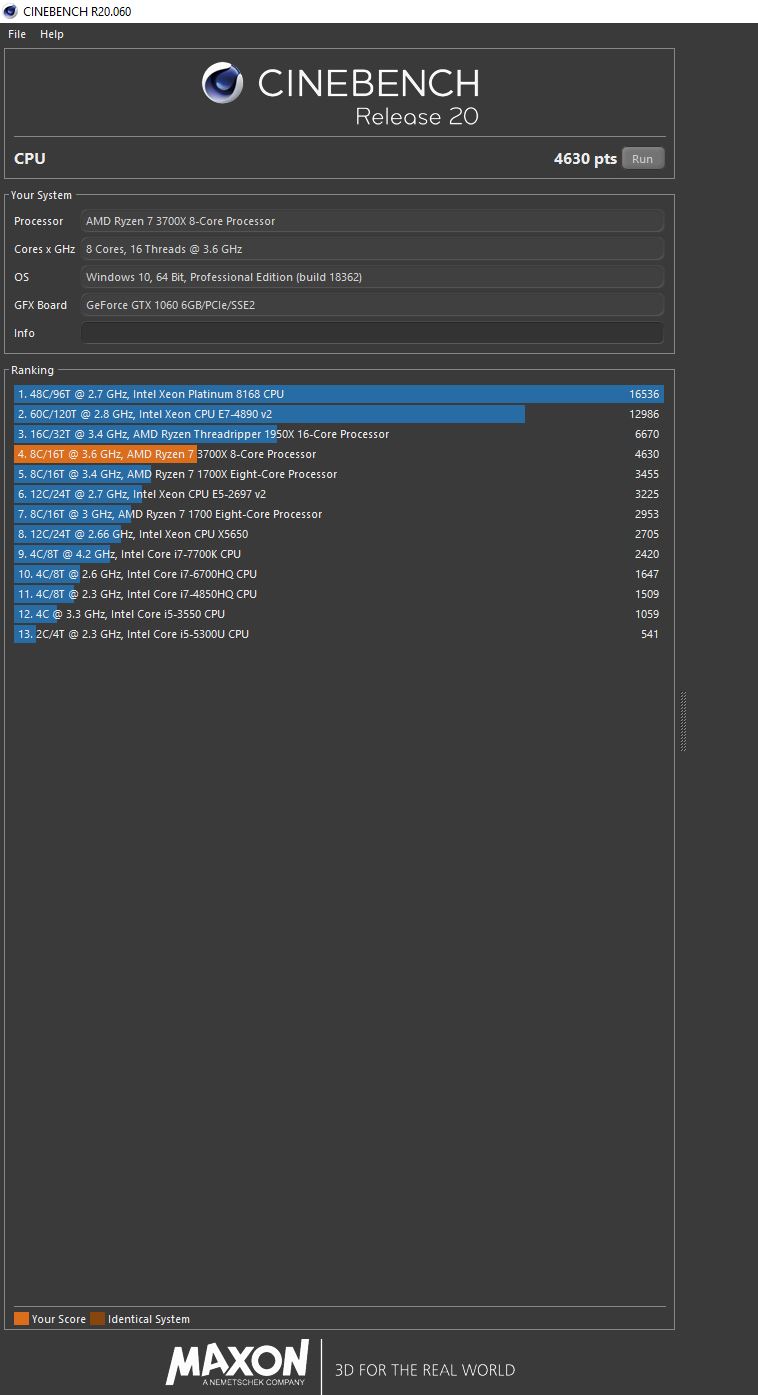Click the 4630 pts CPU score
This screenshot has width=758, height=1395.
pos(585,159)
